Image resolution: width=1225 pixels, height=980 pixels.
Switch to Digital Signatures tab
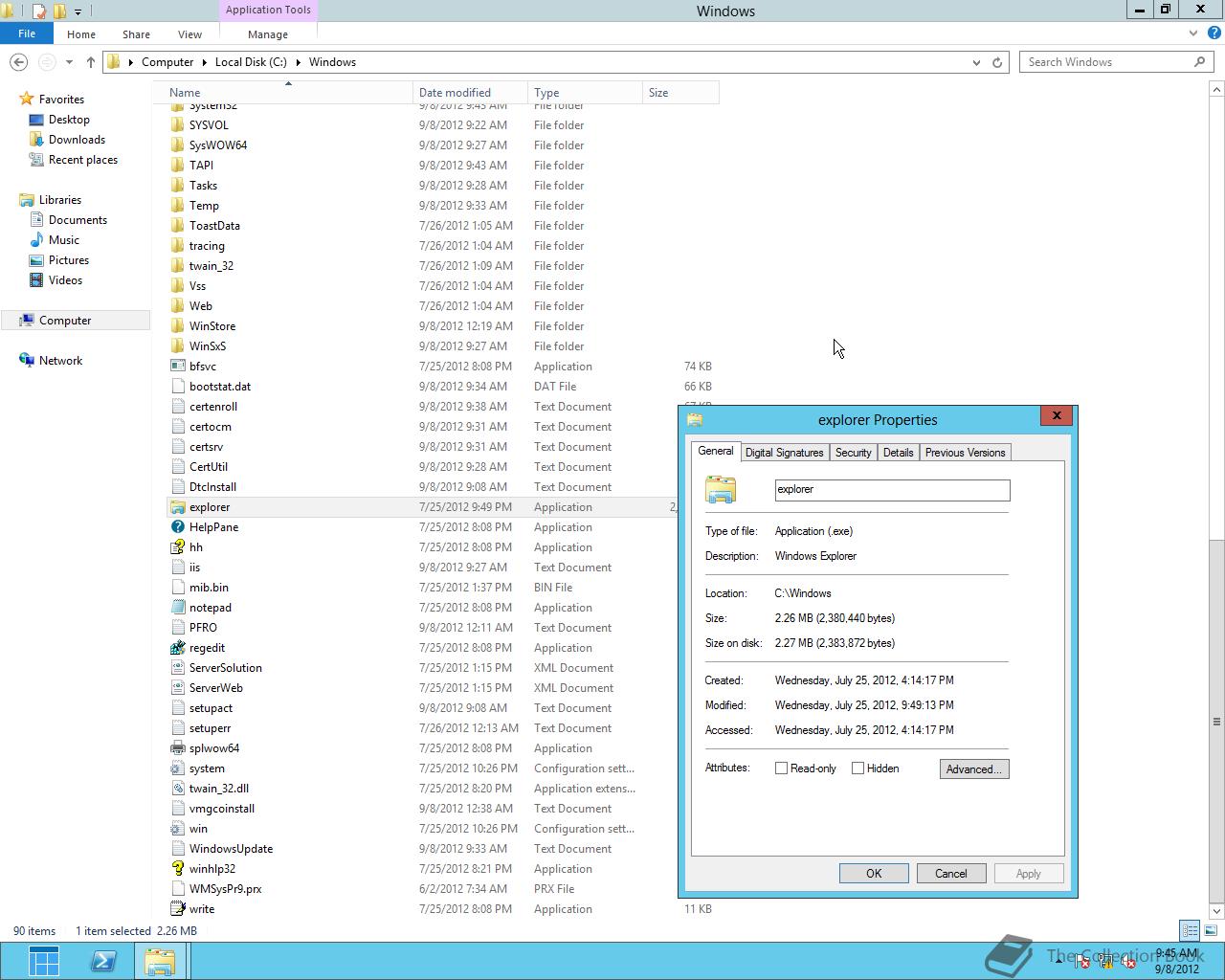(x=784, y=453)
